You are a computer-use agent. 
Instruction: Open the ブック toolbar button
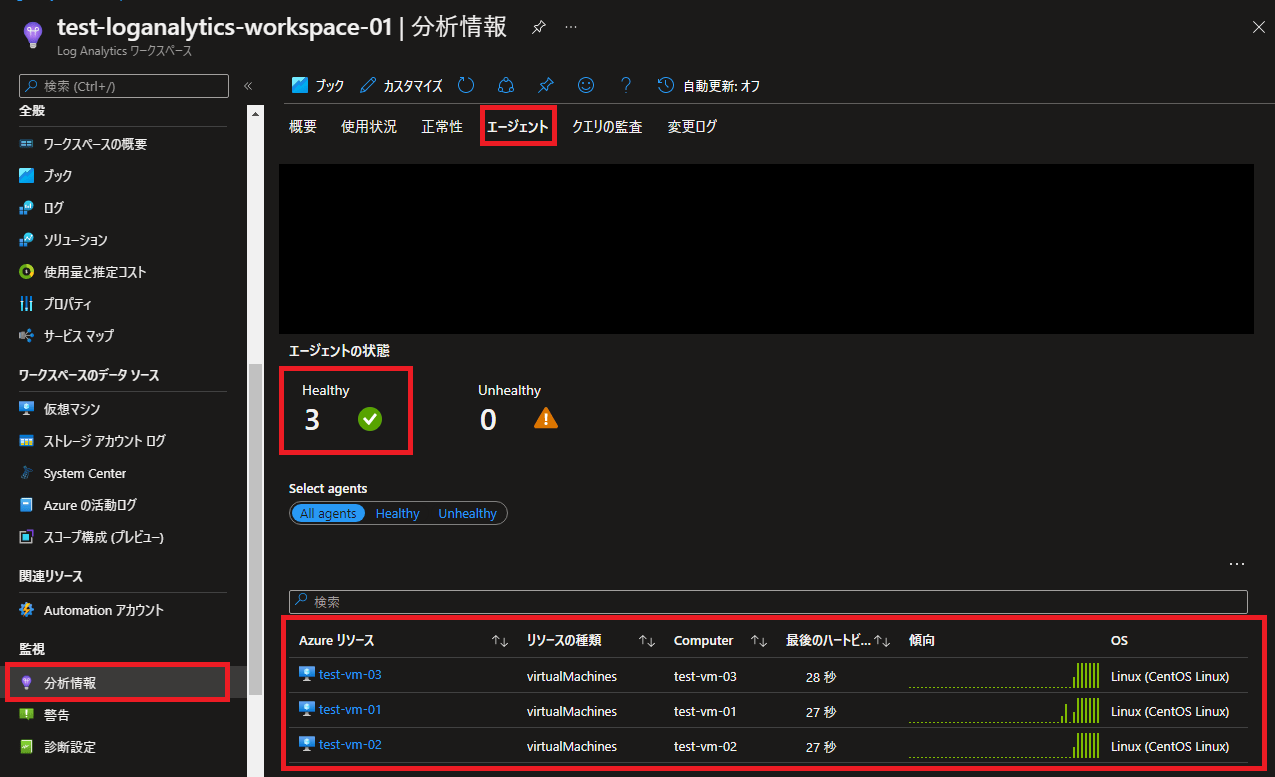pos(318,85)
